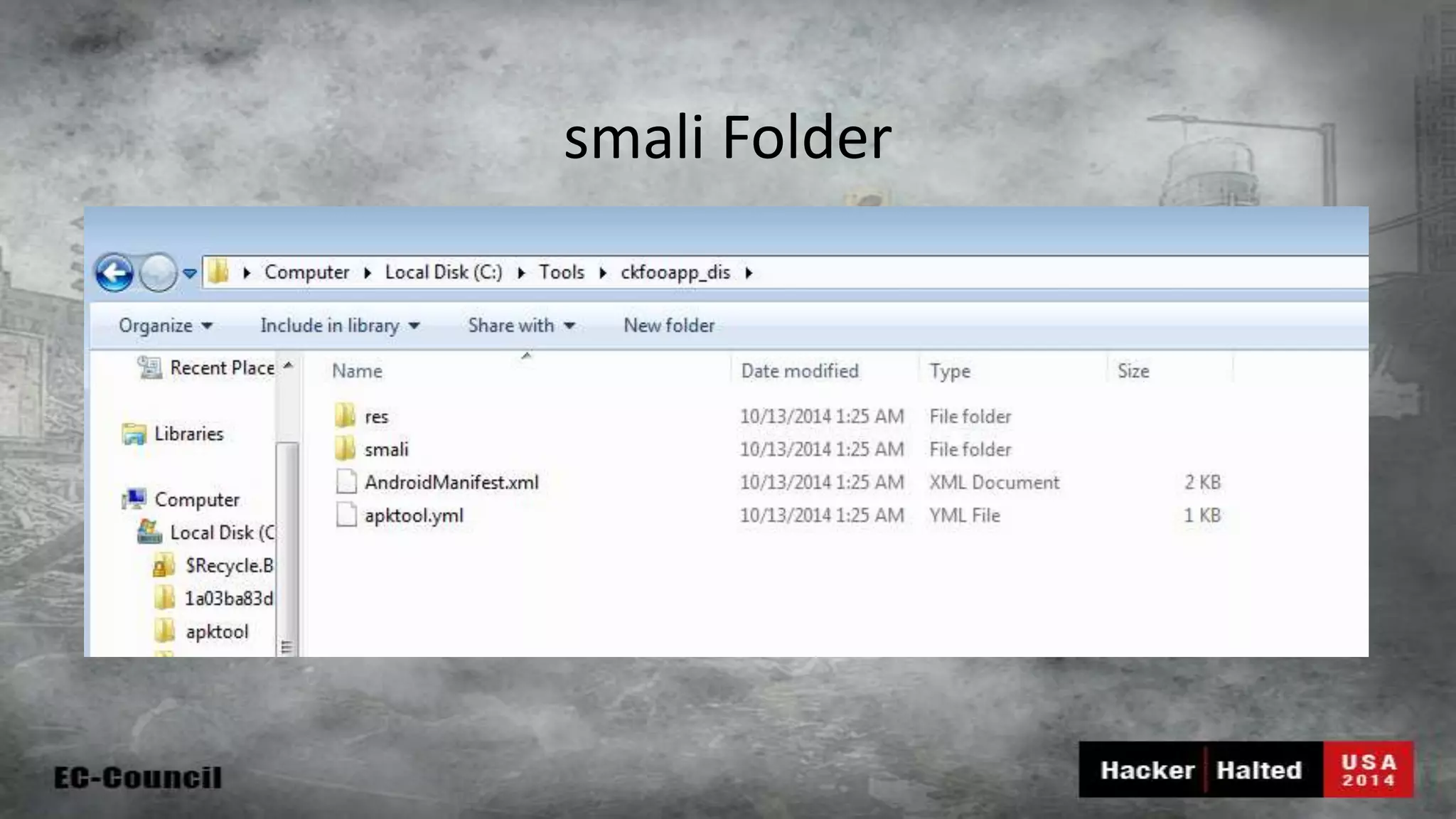Select the res folder name
This screenshot has height=819, width=1456.
point(377,417)
